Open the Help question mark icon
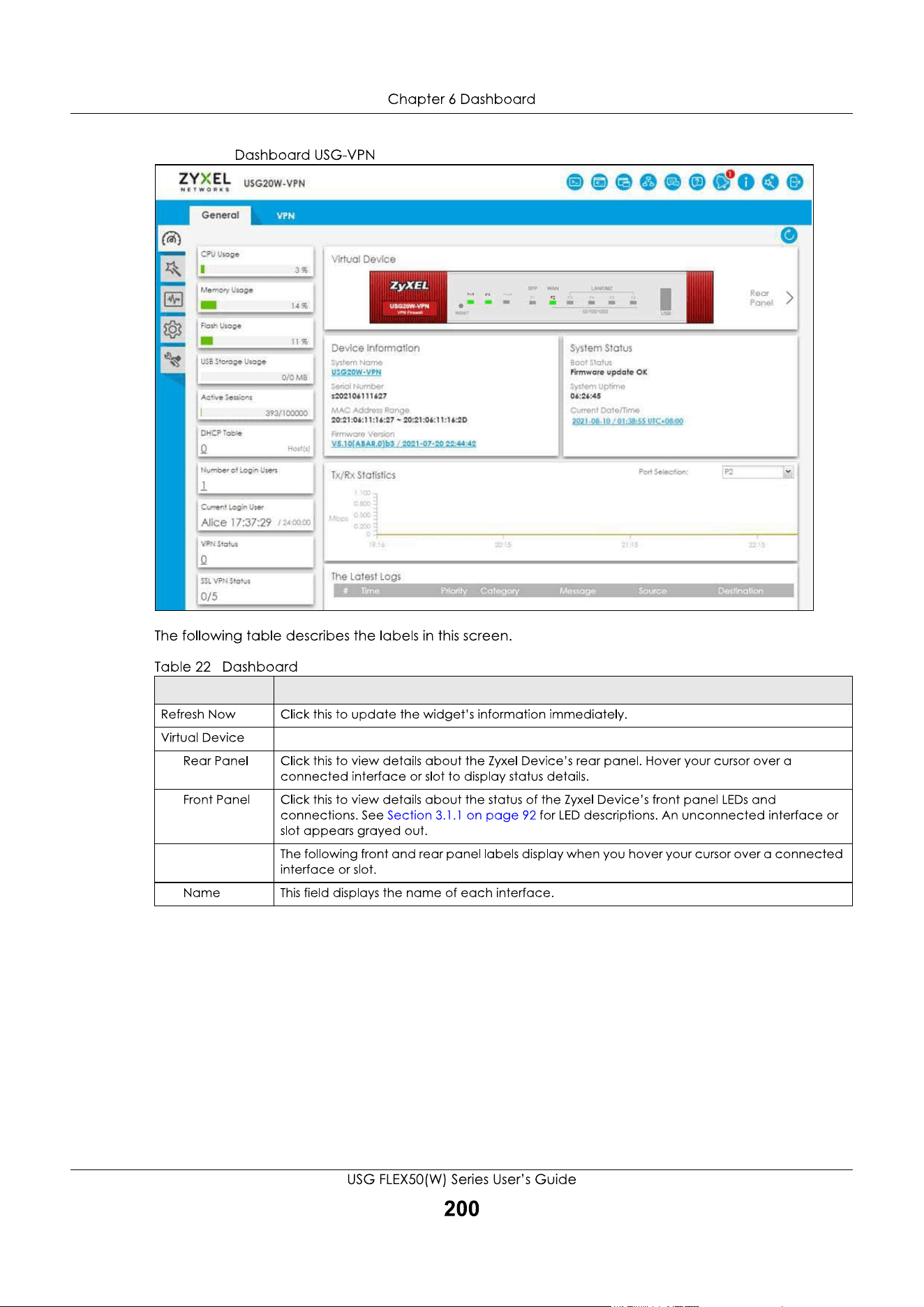This screenshot has height=1307, width=924. 697,182
